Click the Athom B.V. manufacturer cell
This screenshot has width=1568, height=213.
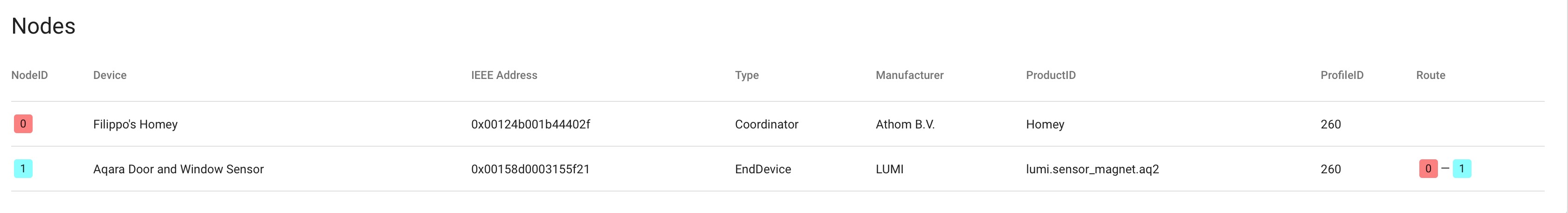[905, 125]
